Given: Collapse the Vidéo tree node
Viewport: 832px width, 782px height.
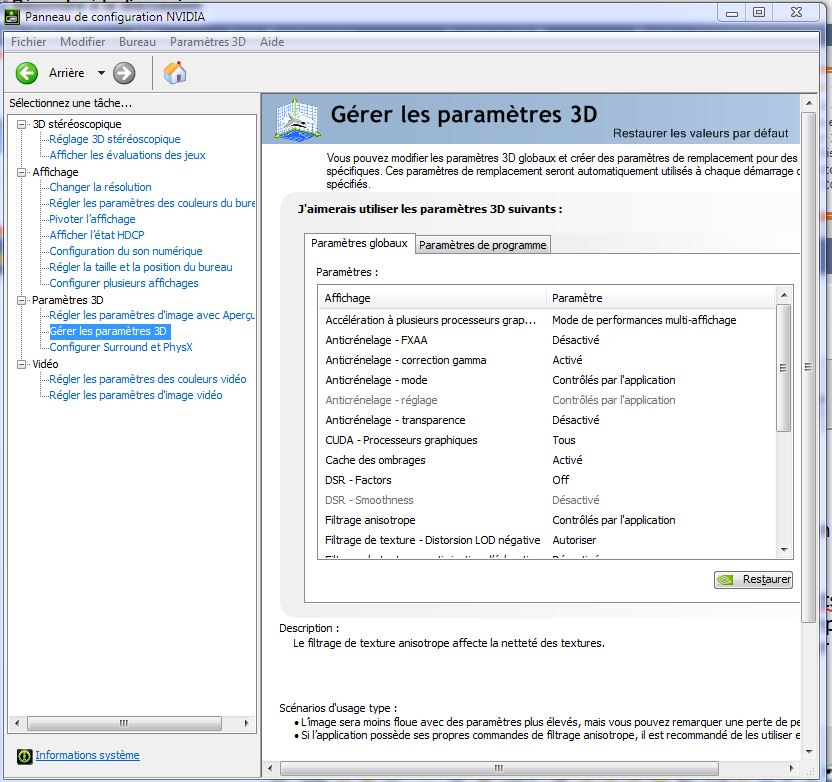Looking at the screenshot, I should point(22,364).
